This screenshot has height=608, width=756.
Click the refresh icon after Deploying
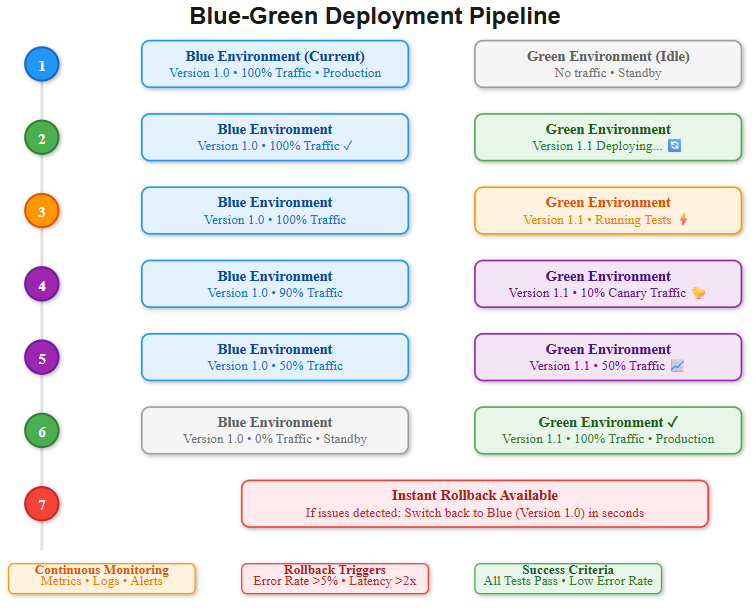point(675,146)
